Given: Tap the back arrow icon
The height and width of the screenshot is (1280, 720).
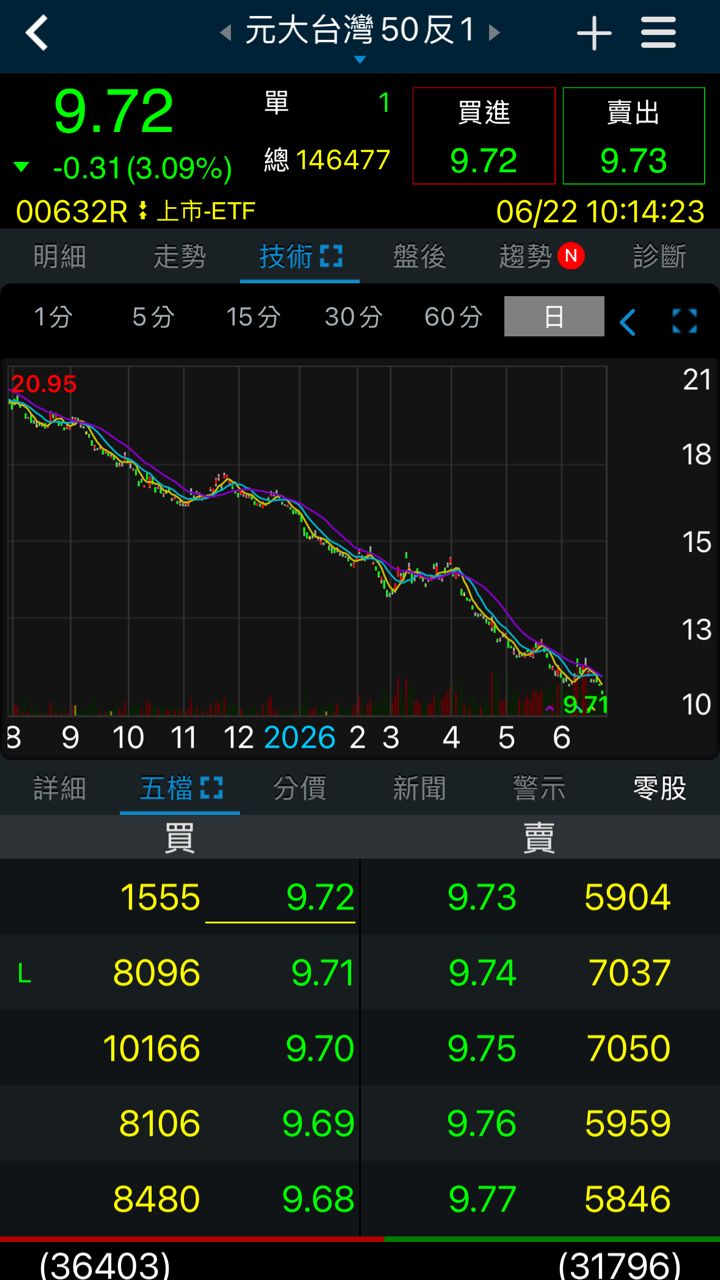Looking at the screenshot, I should [x=37, y=33].
